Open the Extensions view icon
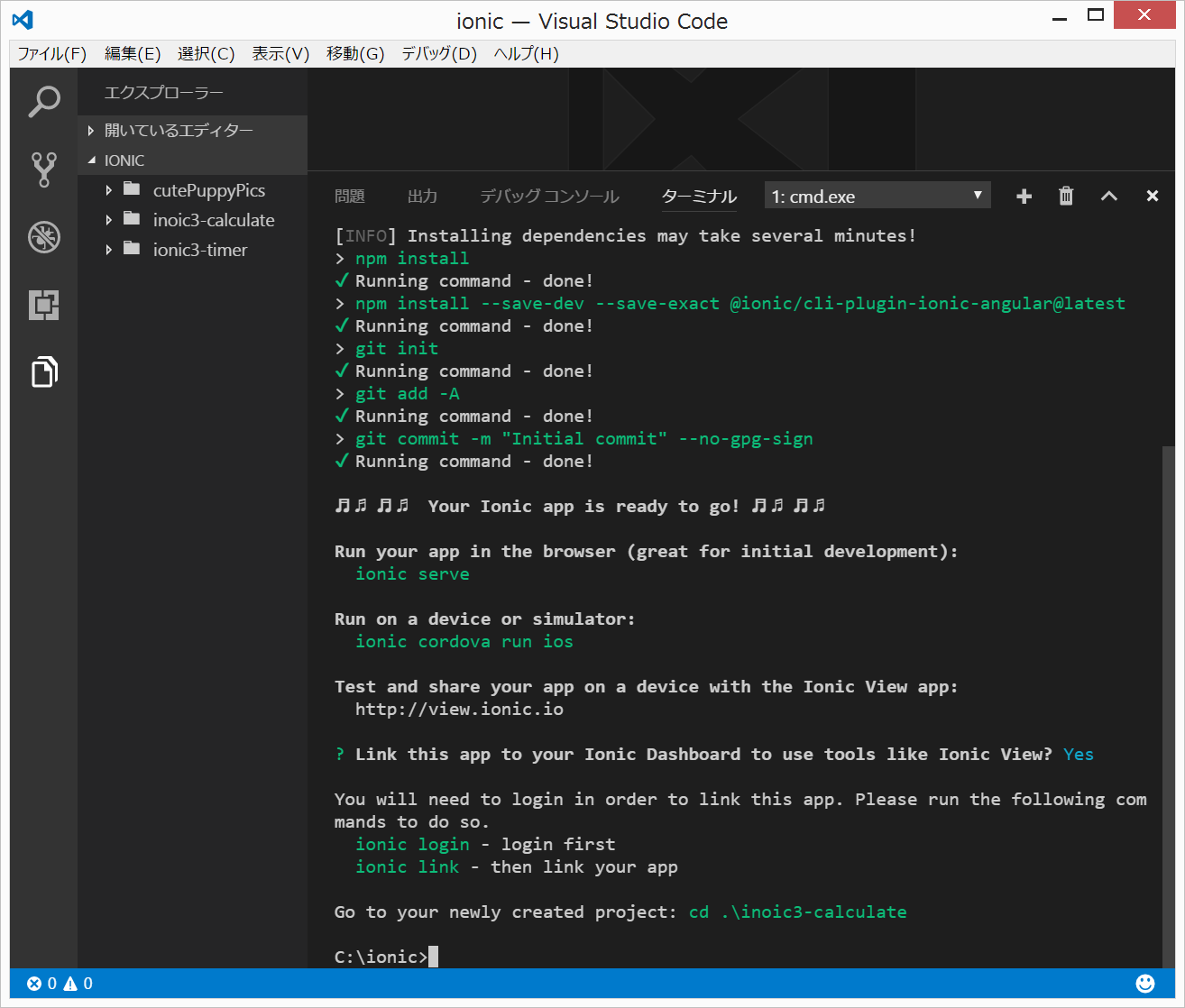1185x1008 pixels. pyautogui.click(x=43, y=305)
